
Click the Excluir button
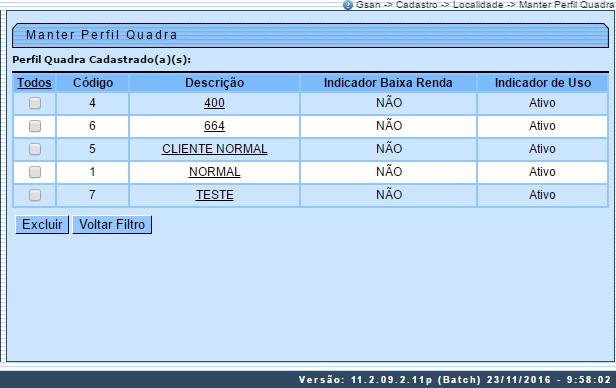[x=42, y=225]
